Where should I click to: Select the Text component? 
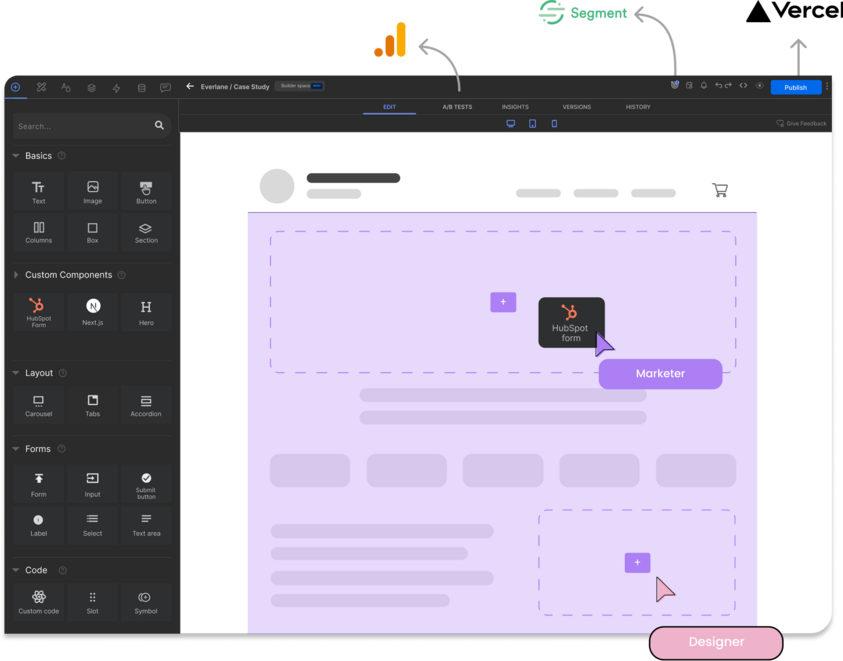(39, 191)
